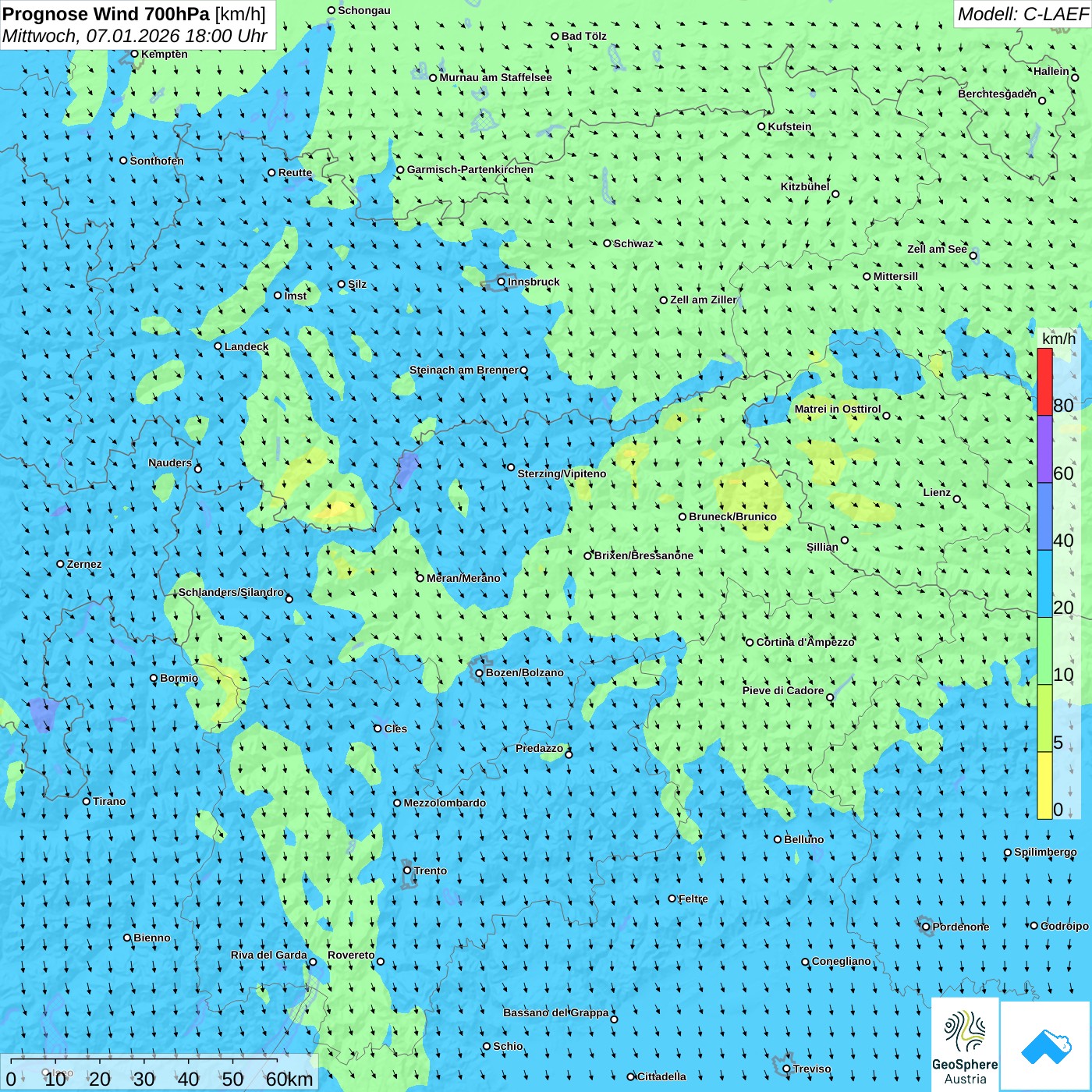Click the Sterzing/Vipiteno label
The image size is (1092, 1092).
[562, 473]
